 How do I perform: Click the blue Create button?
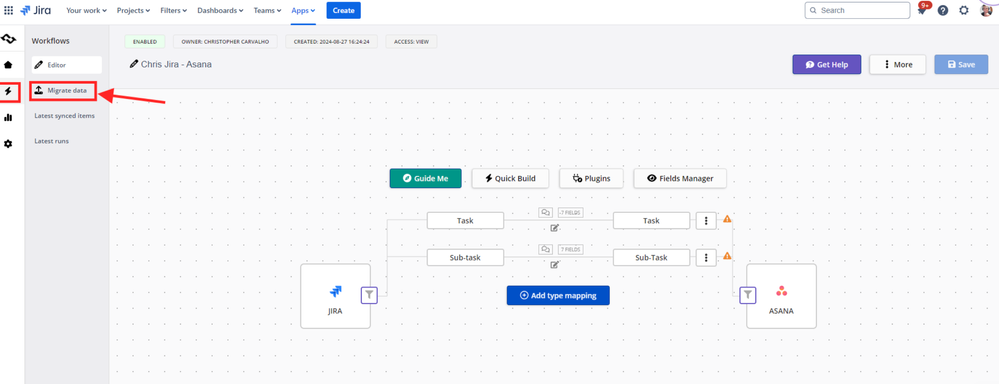(343, 10)
